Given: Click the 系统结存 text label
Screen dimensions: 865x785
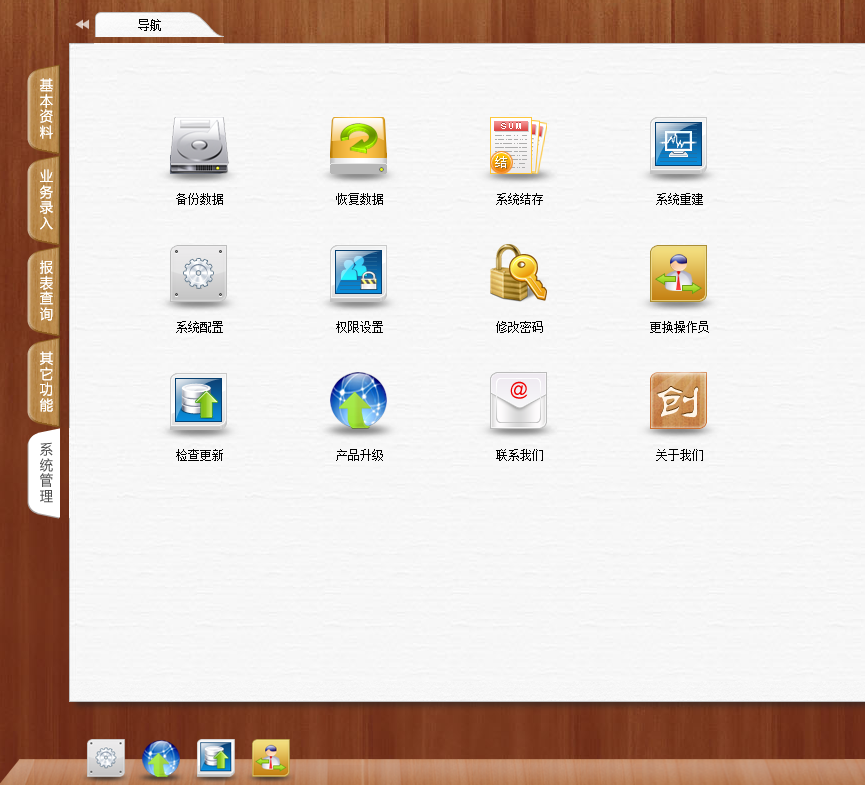Looking at the screenshot, I should point(519,199).
